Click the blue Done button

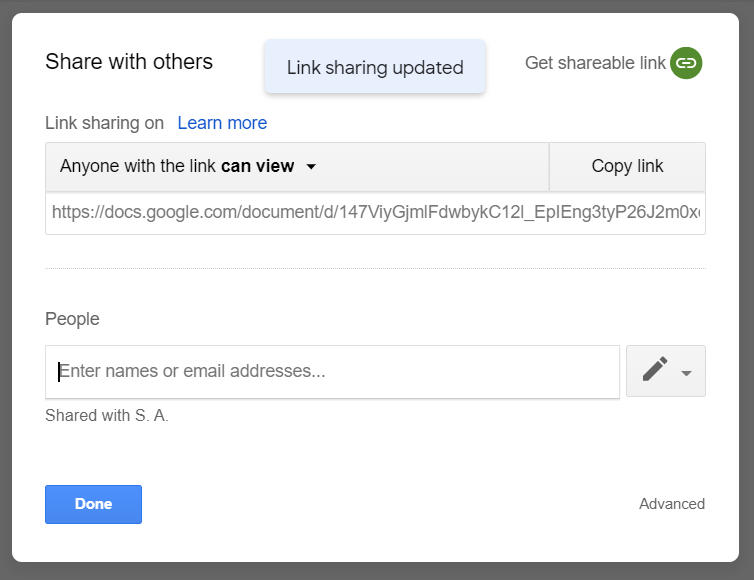[x=93, y=504]
